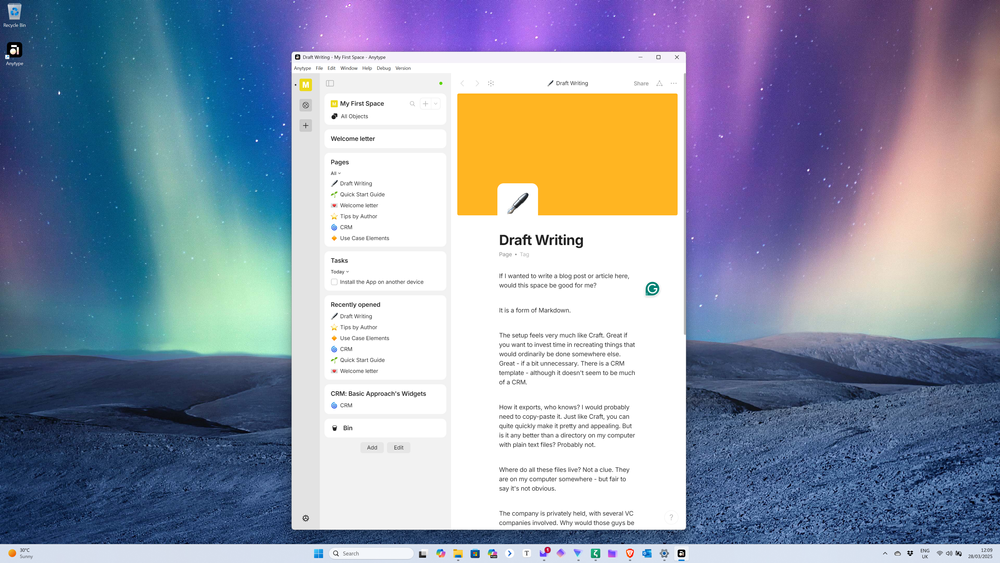Open Quick Start Guide in Pages list

point(361,195)
